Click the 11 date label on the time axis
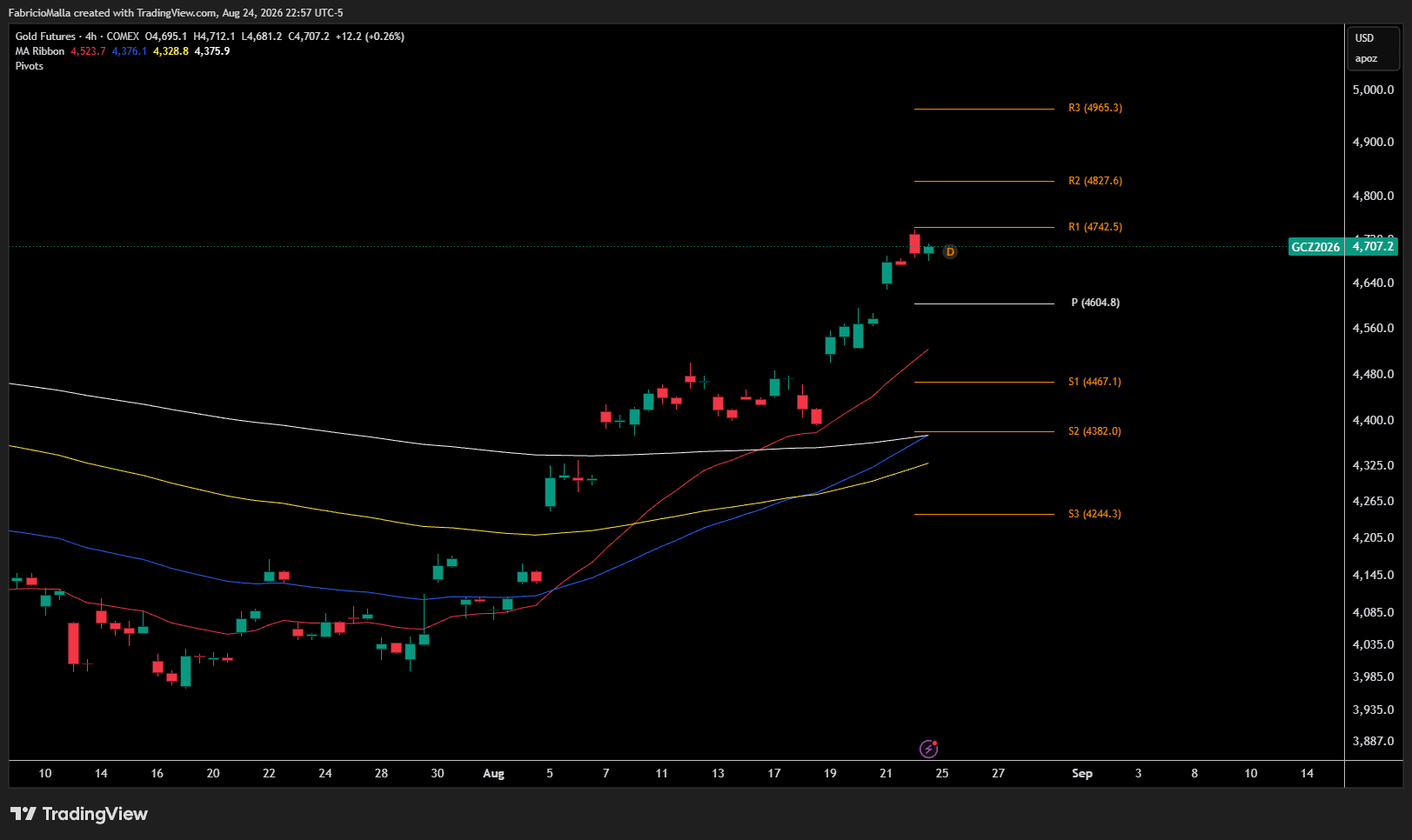The width and height of the screenshot is (1412, 840). [x=662, y=773]
